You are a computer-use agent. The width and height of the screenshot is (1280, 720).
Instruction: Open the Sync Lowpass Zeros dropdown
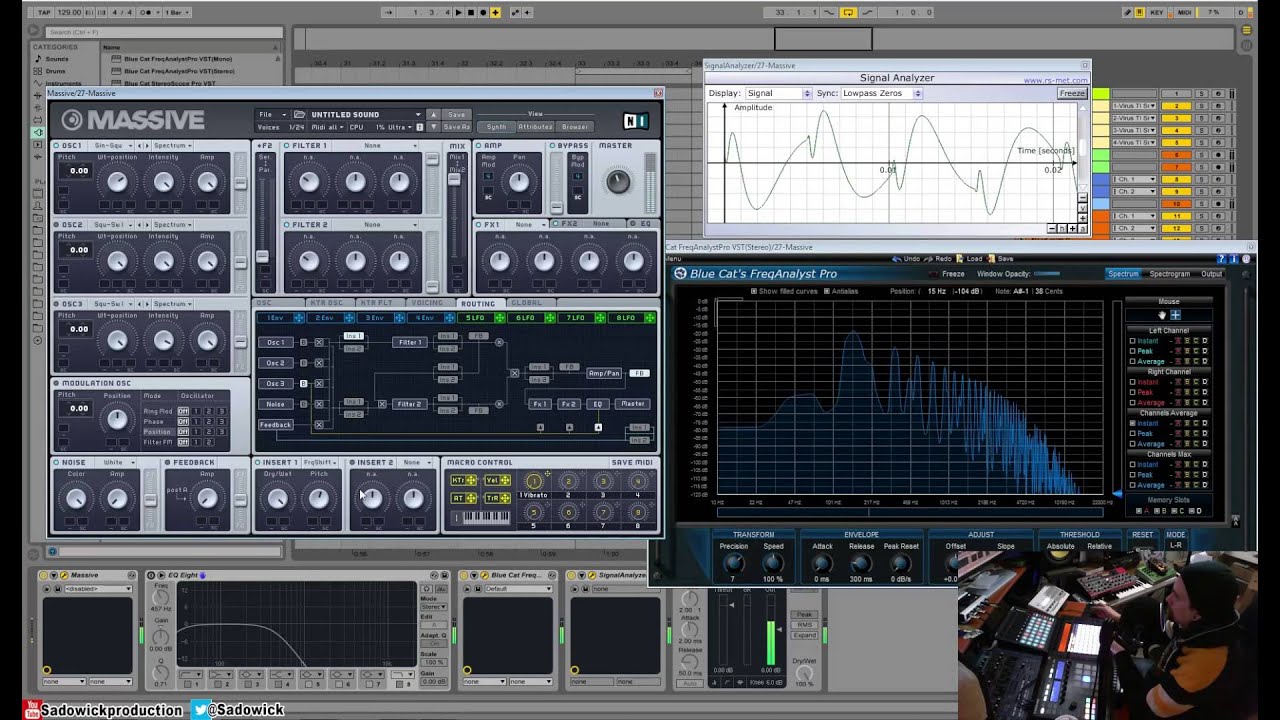tap(881, 93)
